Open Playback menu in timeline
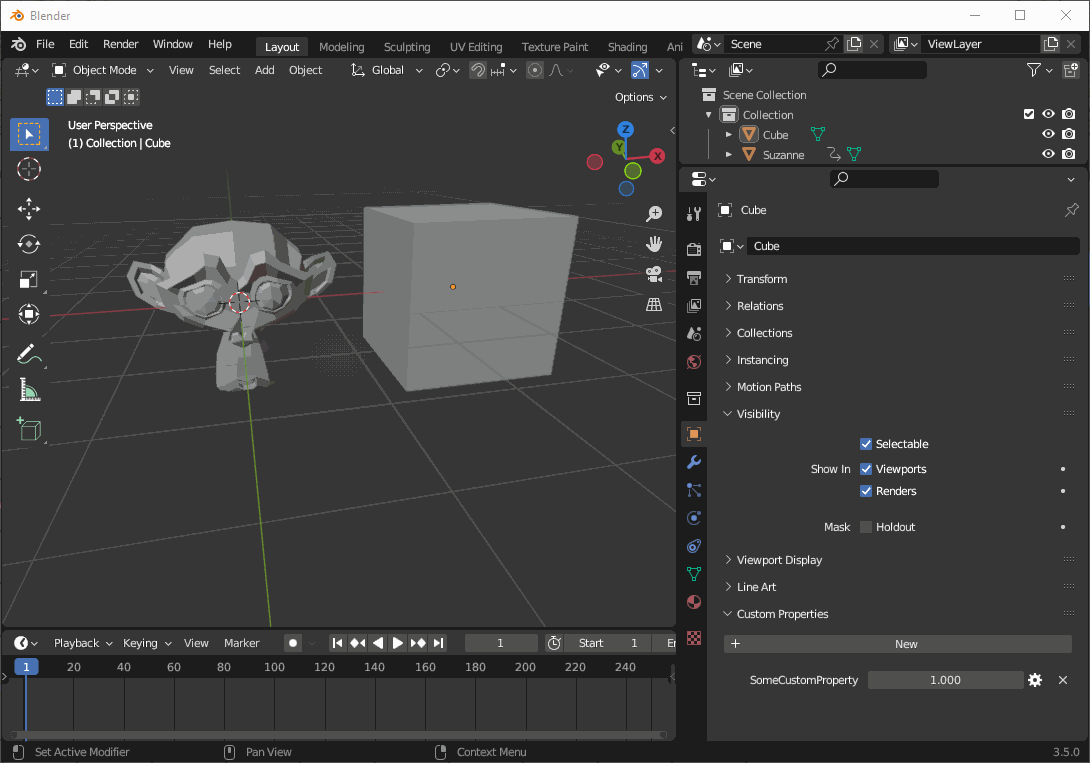Viewport: 1090px width, 763px height. click(82, 643)
